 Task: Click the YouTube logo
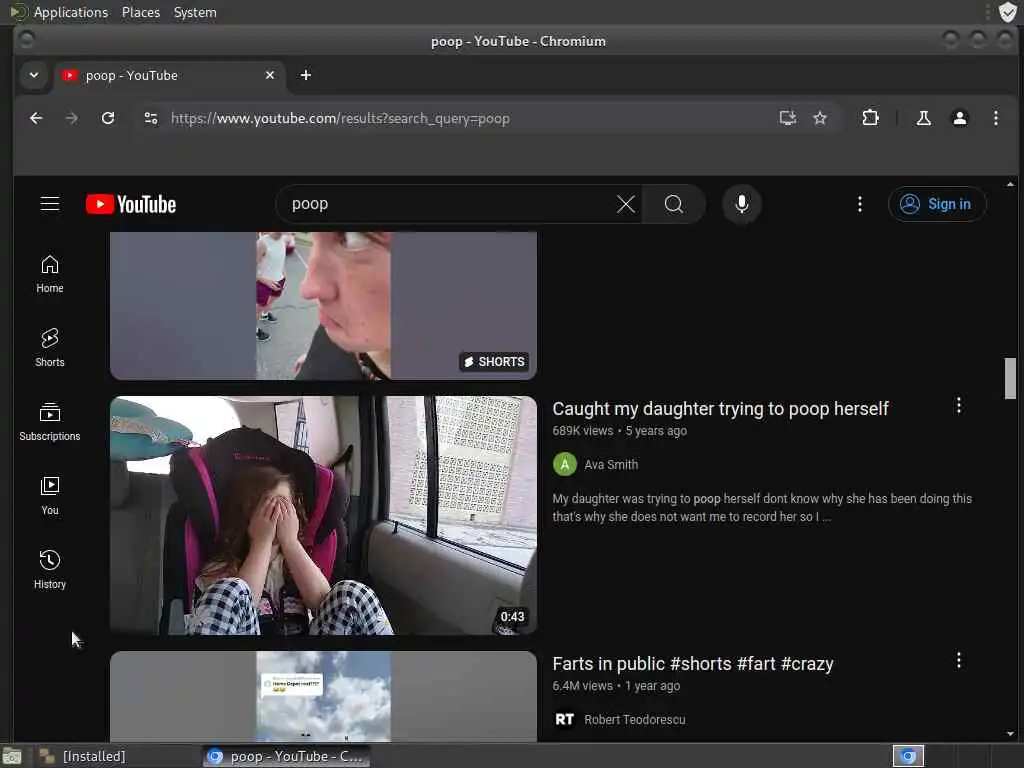(x=131, y=204)
